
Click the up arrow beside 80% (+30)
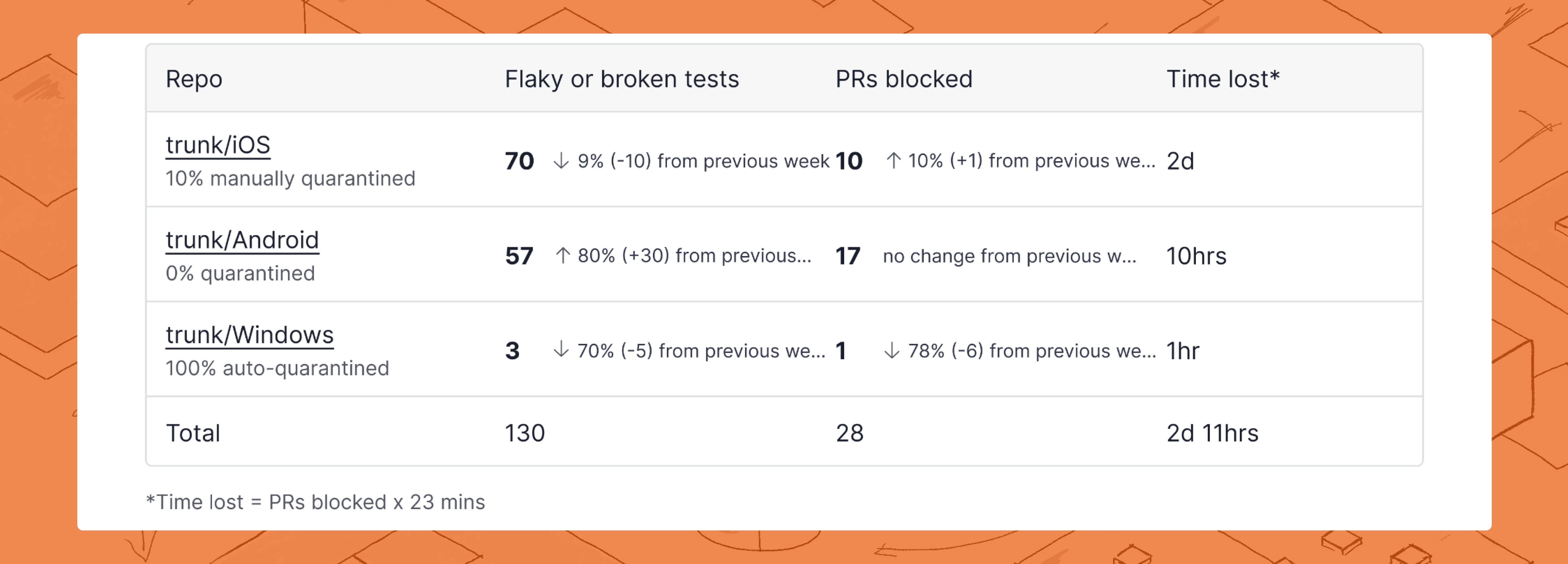tap(563, 255)
